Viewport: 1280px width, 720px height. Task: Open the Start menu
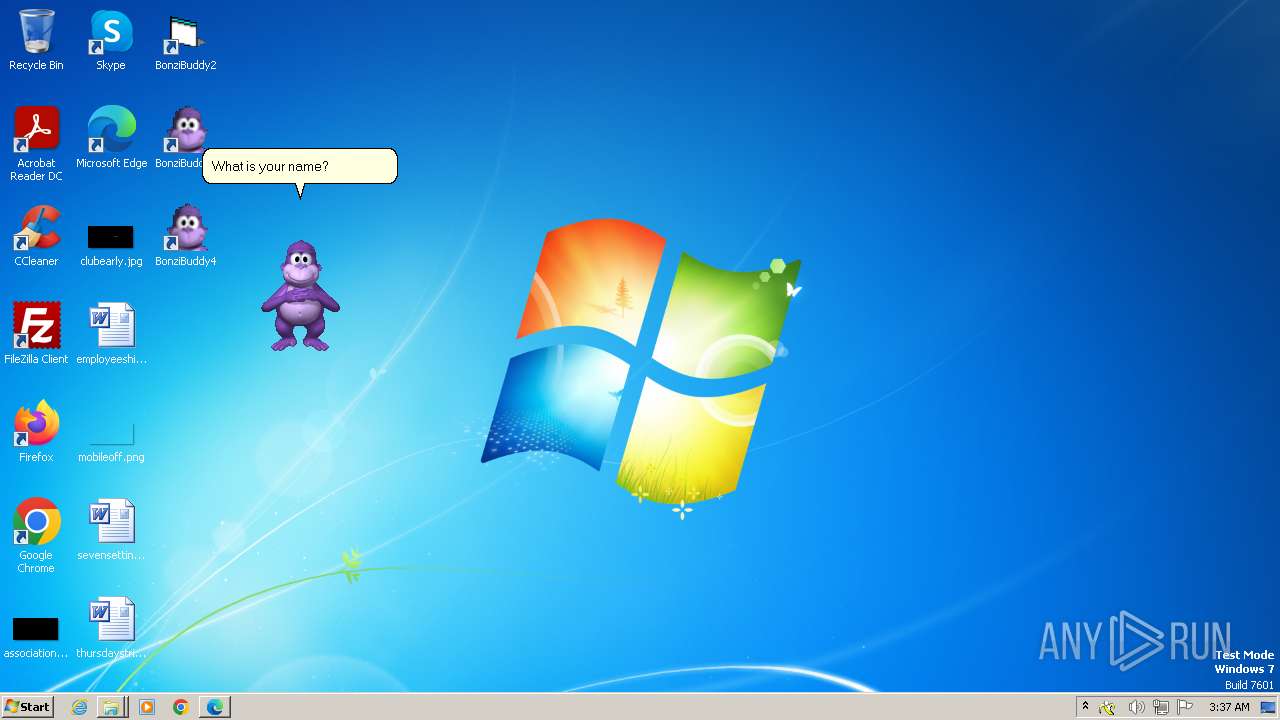tap(28, 707)
